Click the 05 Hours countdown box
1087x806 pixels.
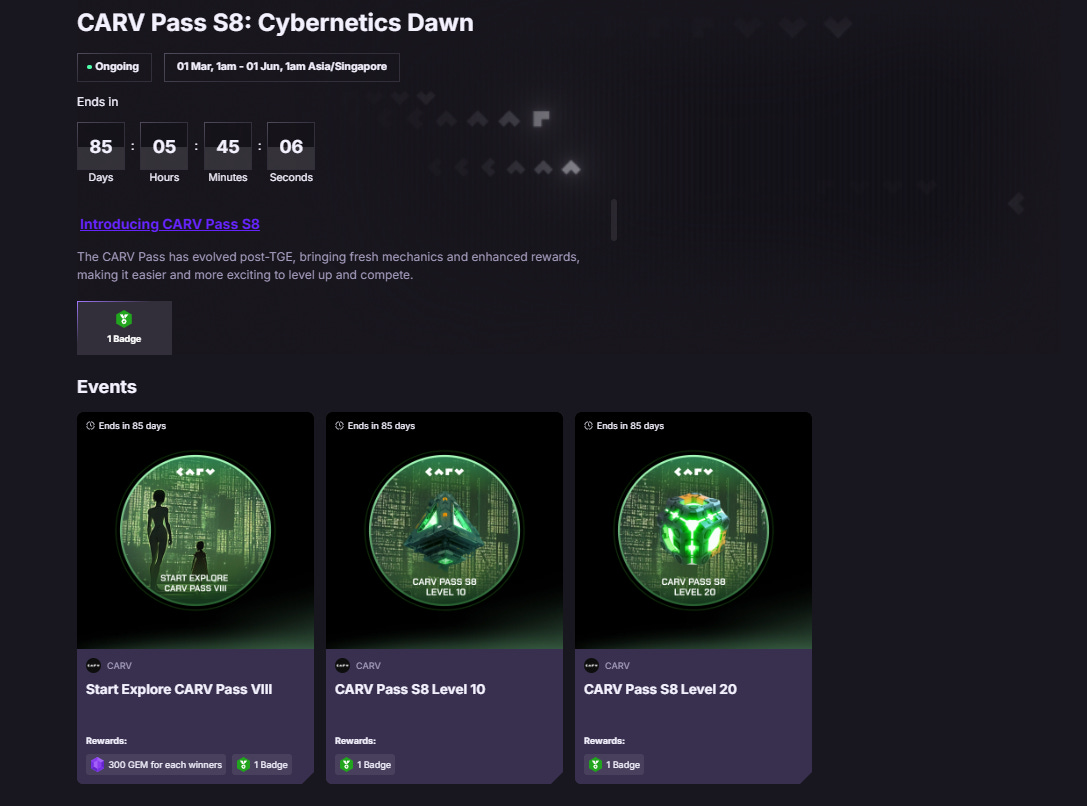pos(164,146)
